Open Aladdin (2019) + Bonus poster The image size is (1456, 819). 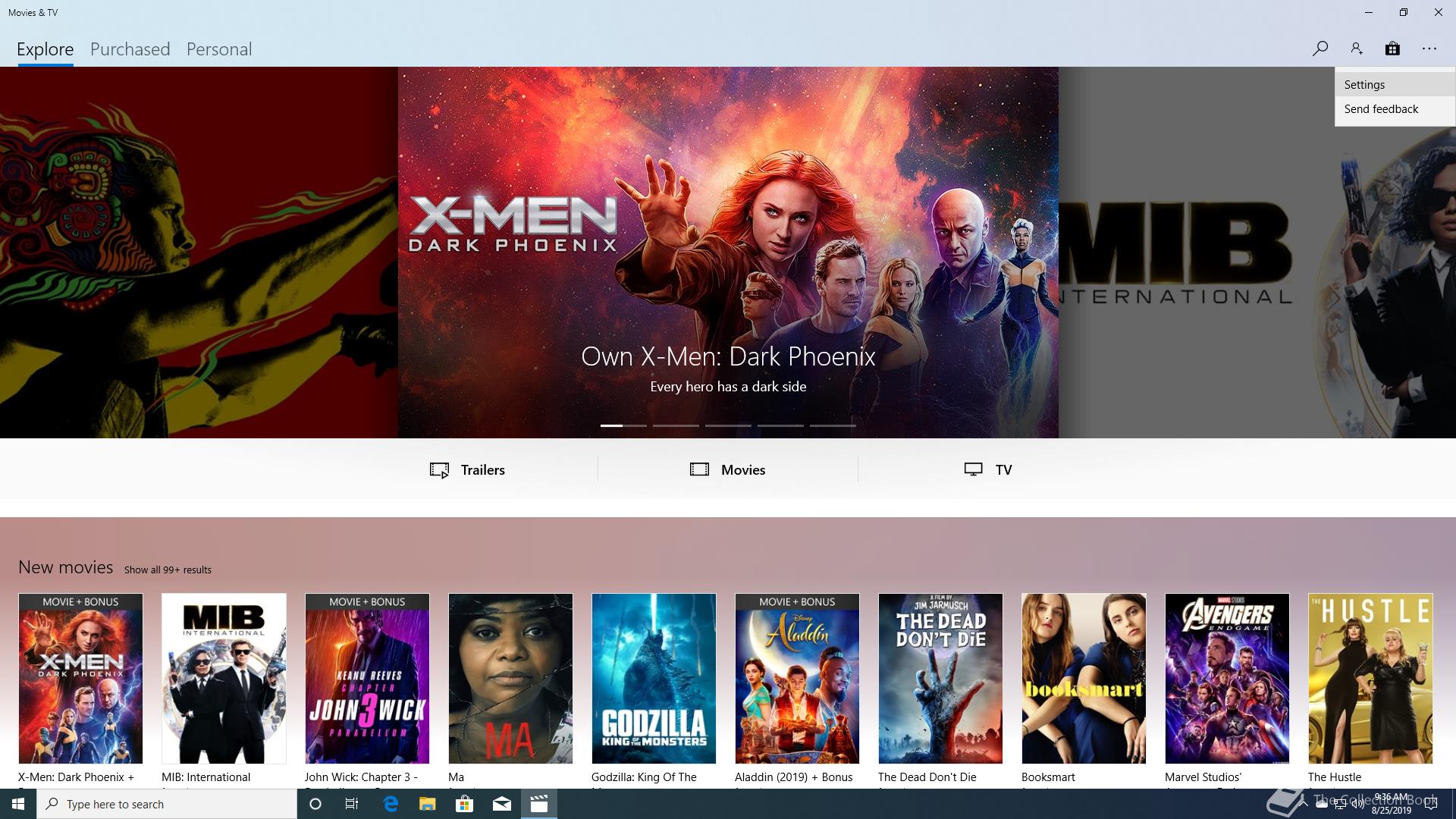[x=797, y=678]
